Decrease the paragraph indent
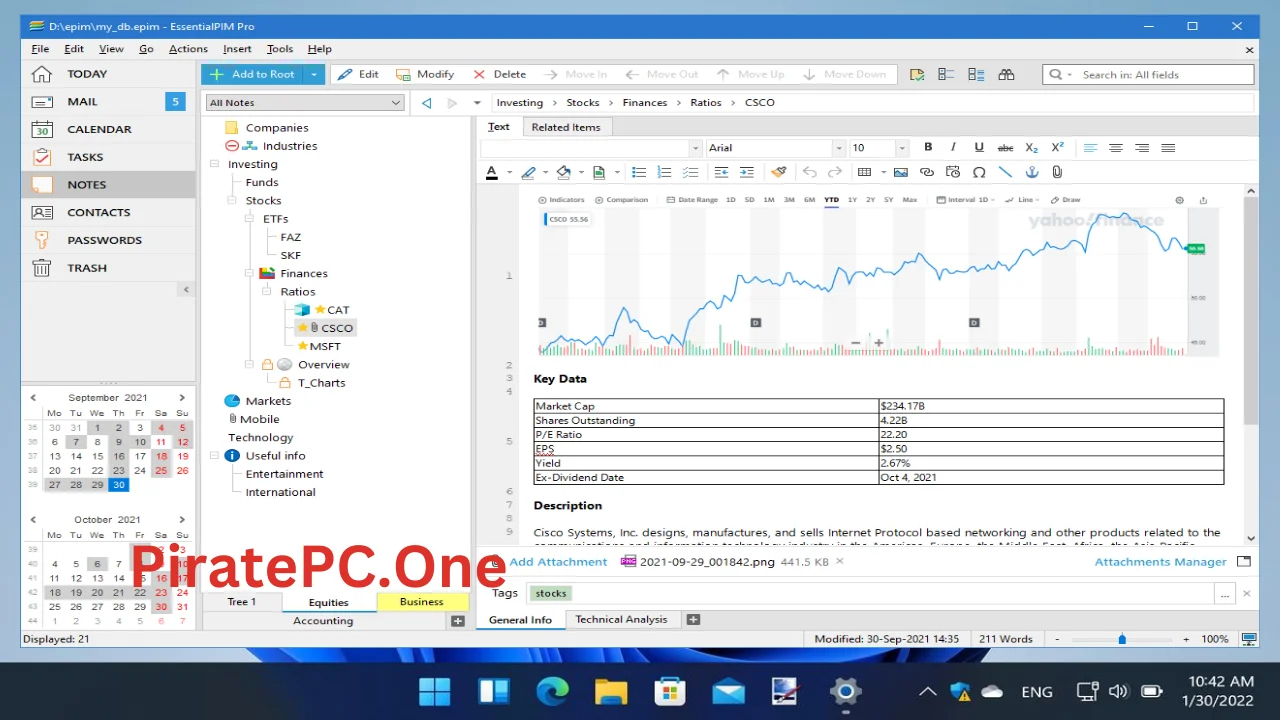This screenshot has height=720, width=1280. click(720, 172)
